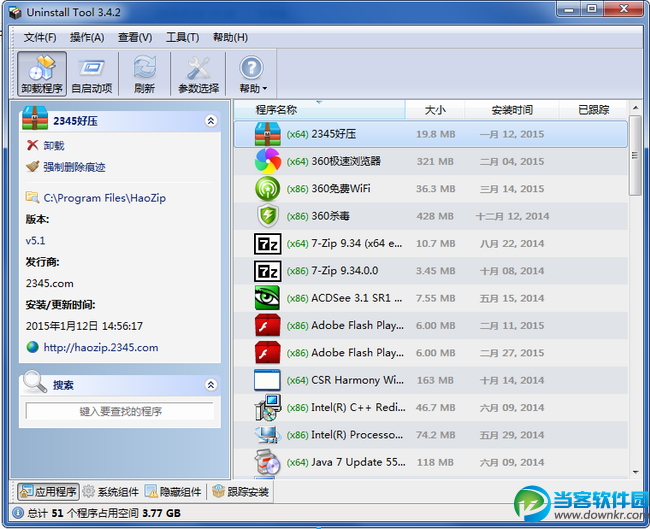Select Intel(R) Processor entry icon

267,435
